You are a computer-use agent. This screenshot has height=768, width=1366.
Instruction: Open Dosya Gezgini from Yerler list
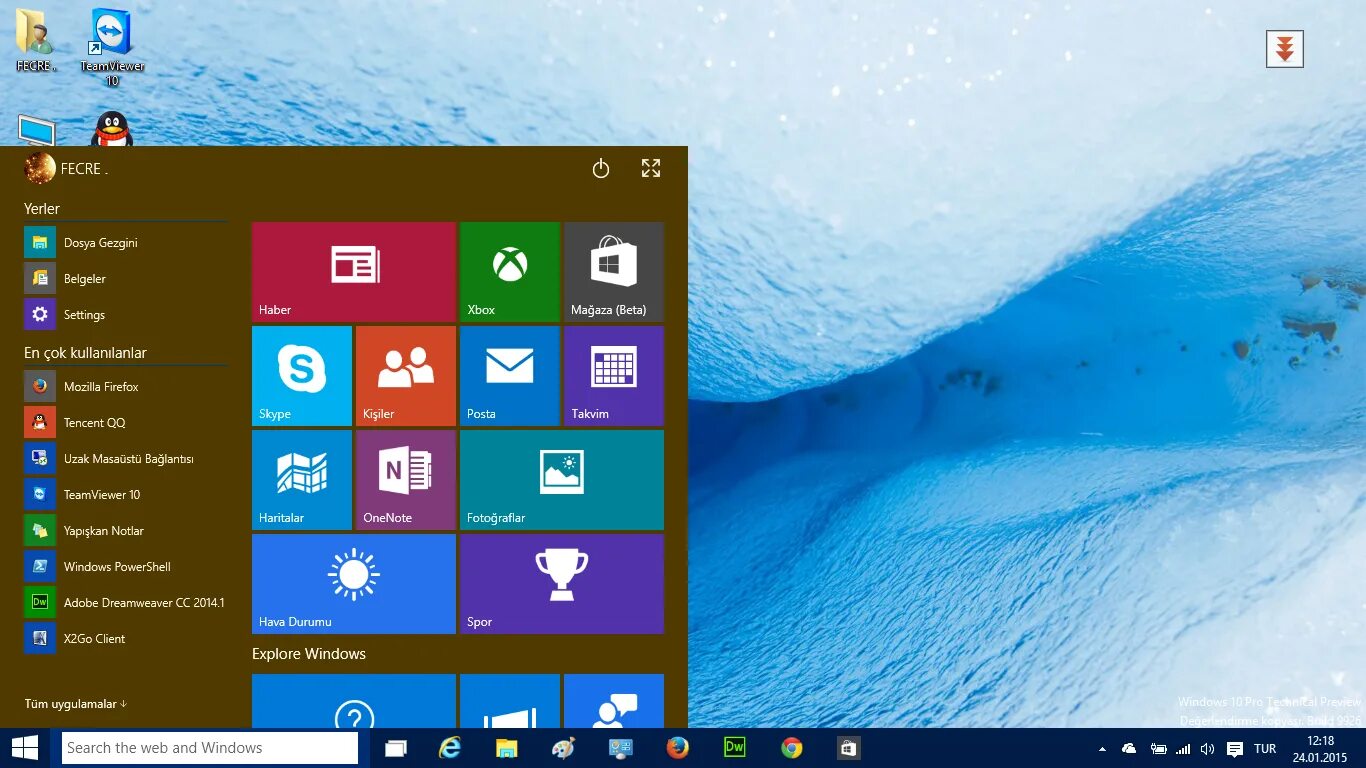[x=126, y=243]
